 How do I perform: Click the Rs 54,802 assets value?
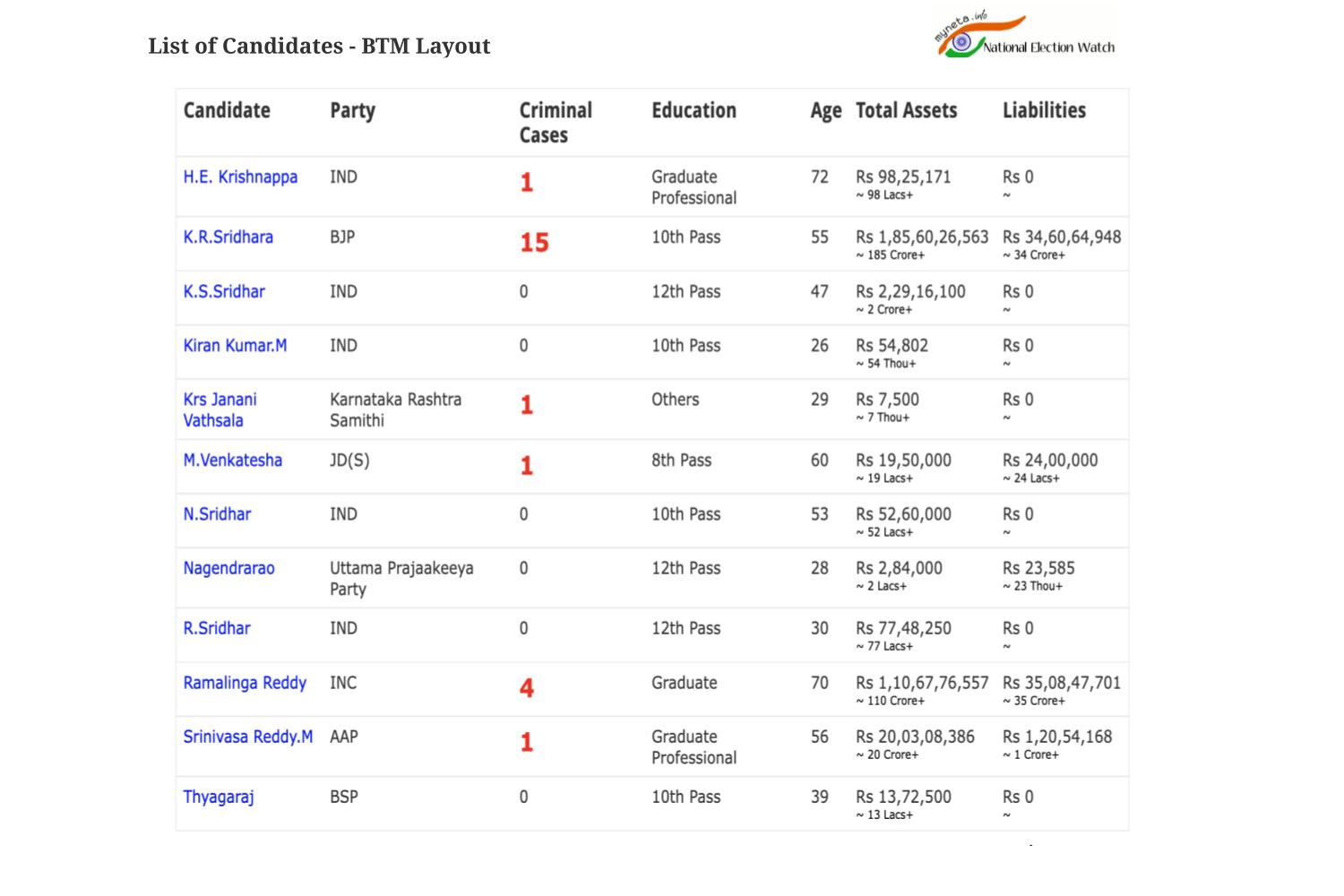tap(892, 345)
